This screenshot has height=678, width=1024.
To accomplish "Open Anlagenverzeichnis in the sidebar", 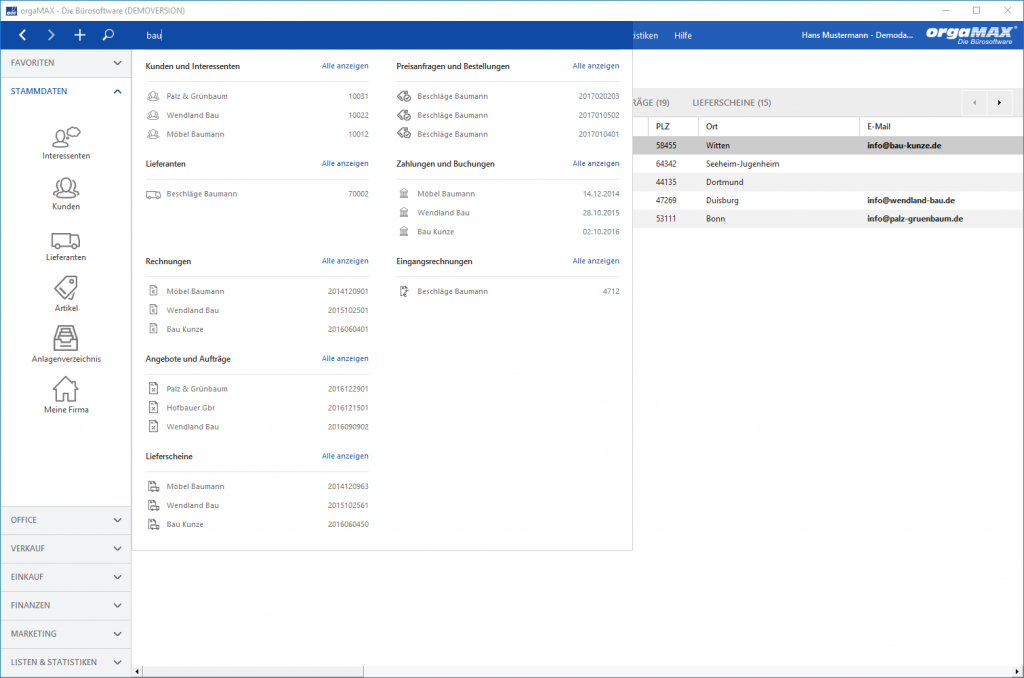I will tap(66, 344).
